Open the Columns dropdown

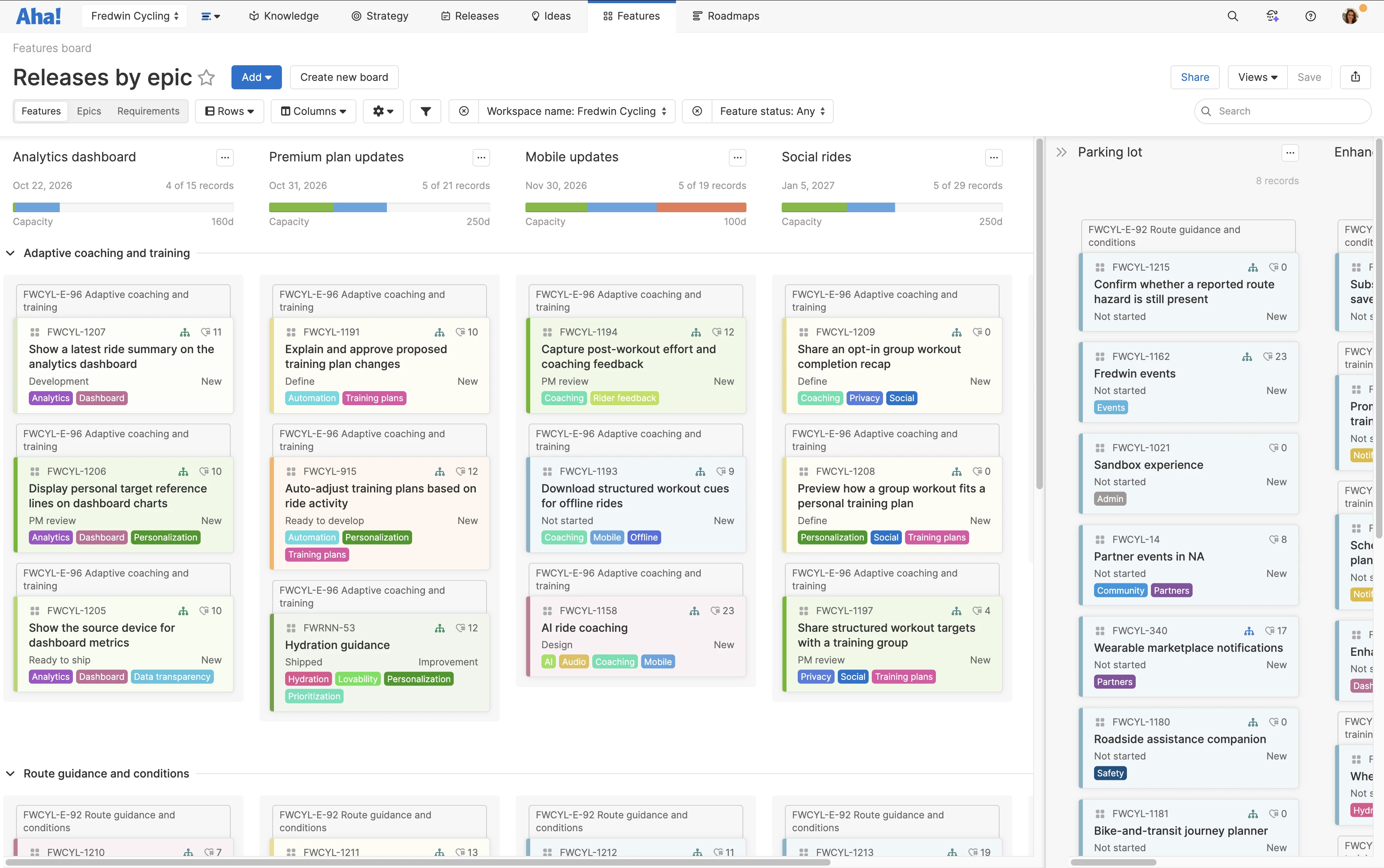314,111
